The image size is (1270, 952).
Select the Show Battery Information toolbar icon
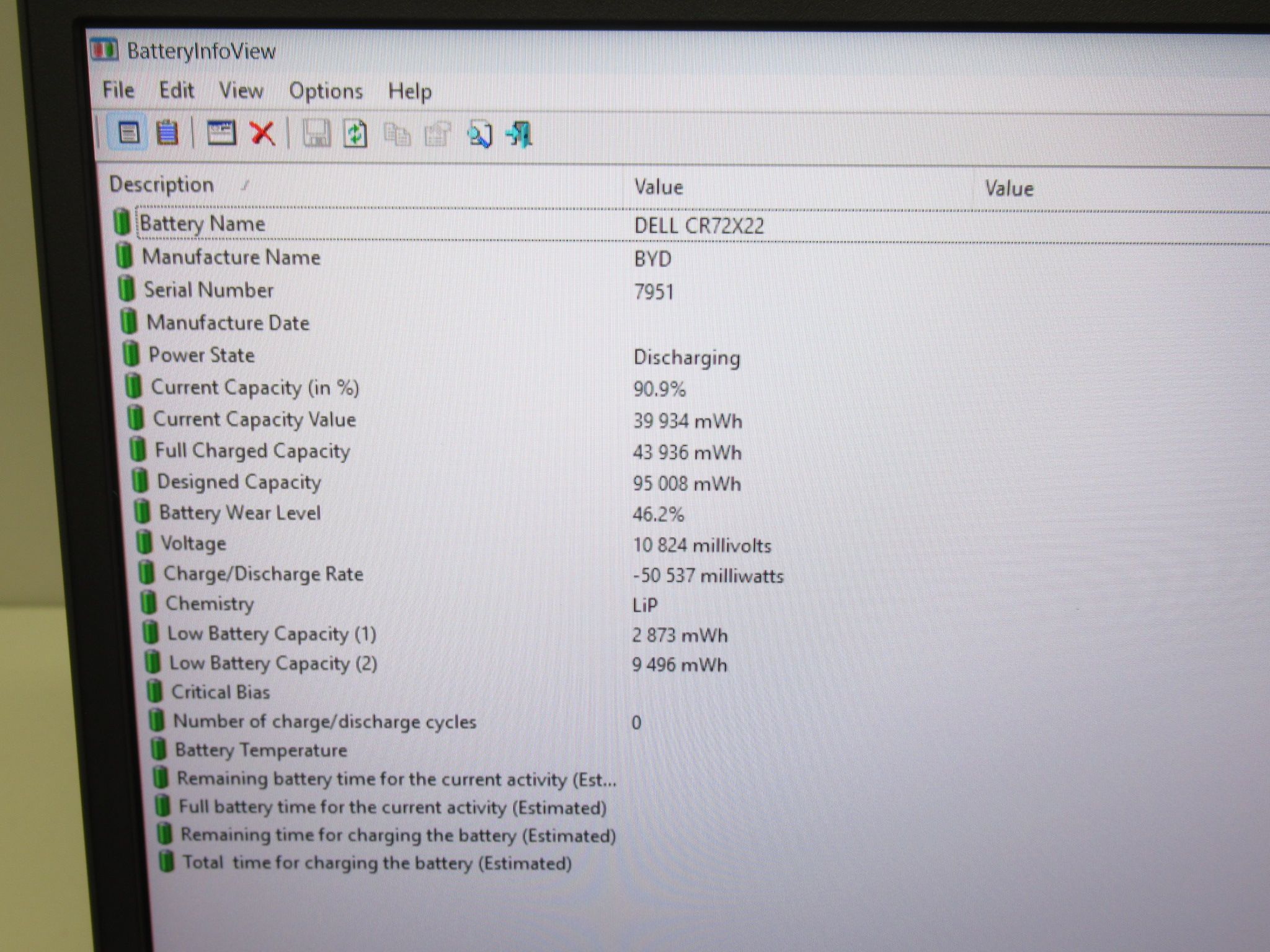point(128,132)
